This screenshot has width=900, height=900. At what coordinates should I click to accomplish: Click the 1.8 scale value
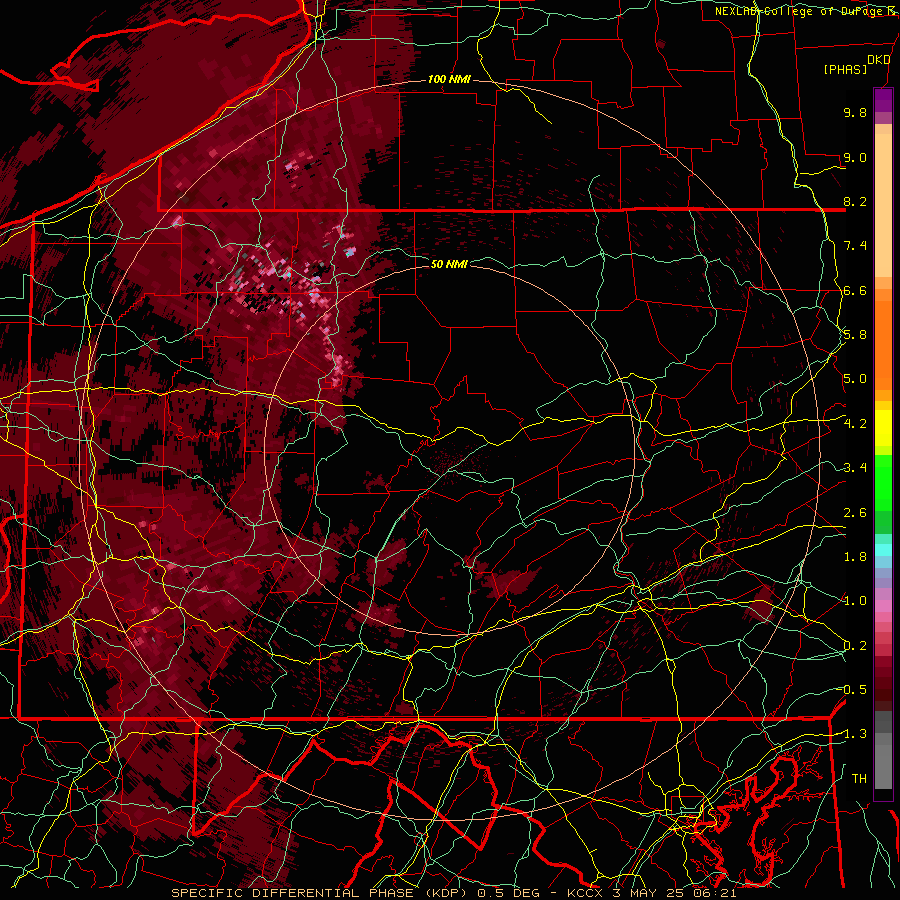click(855, 557)
